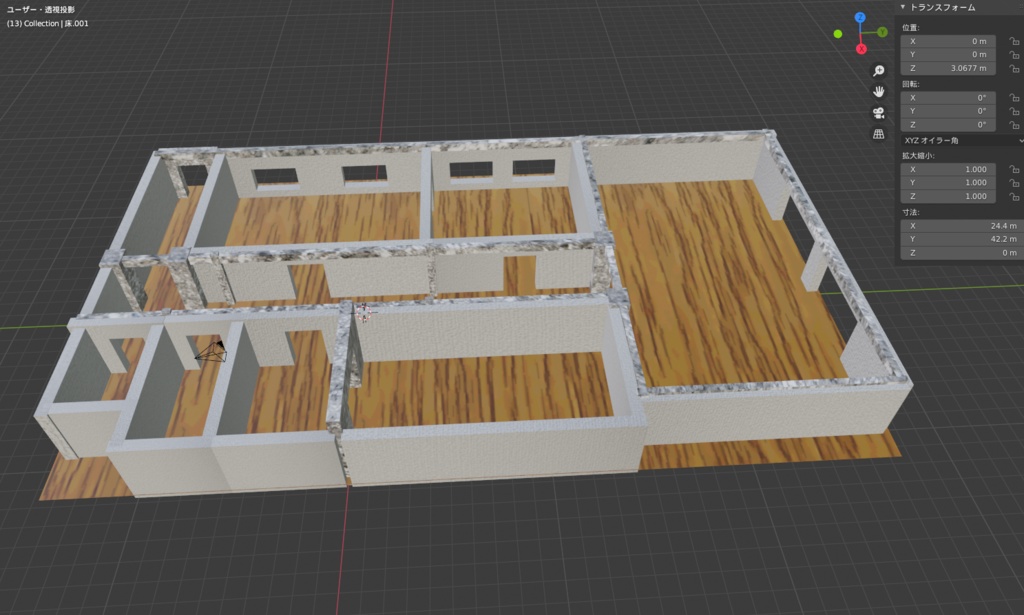Screen dimensions: 1024x615
Task: Click the blue Z axis on the navigation gizmo
Action: click(x=860, y=17)
